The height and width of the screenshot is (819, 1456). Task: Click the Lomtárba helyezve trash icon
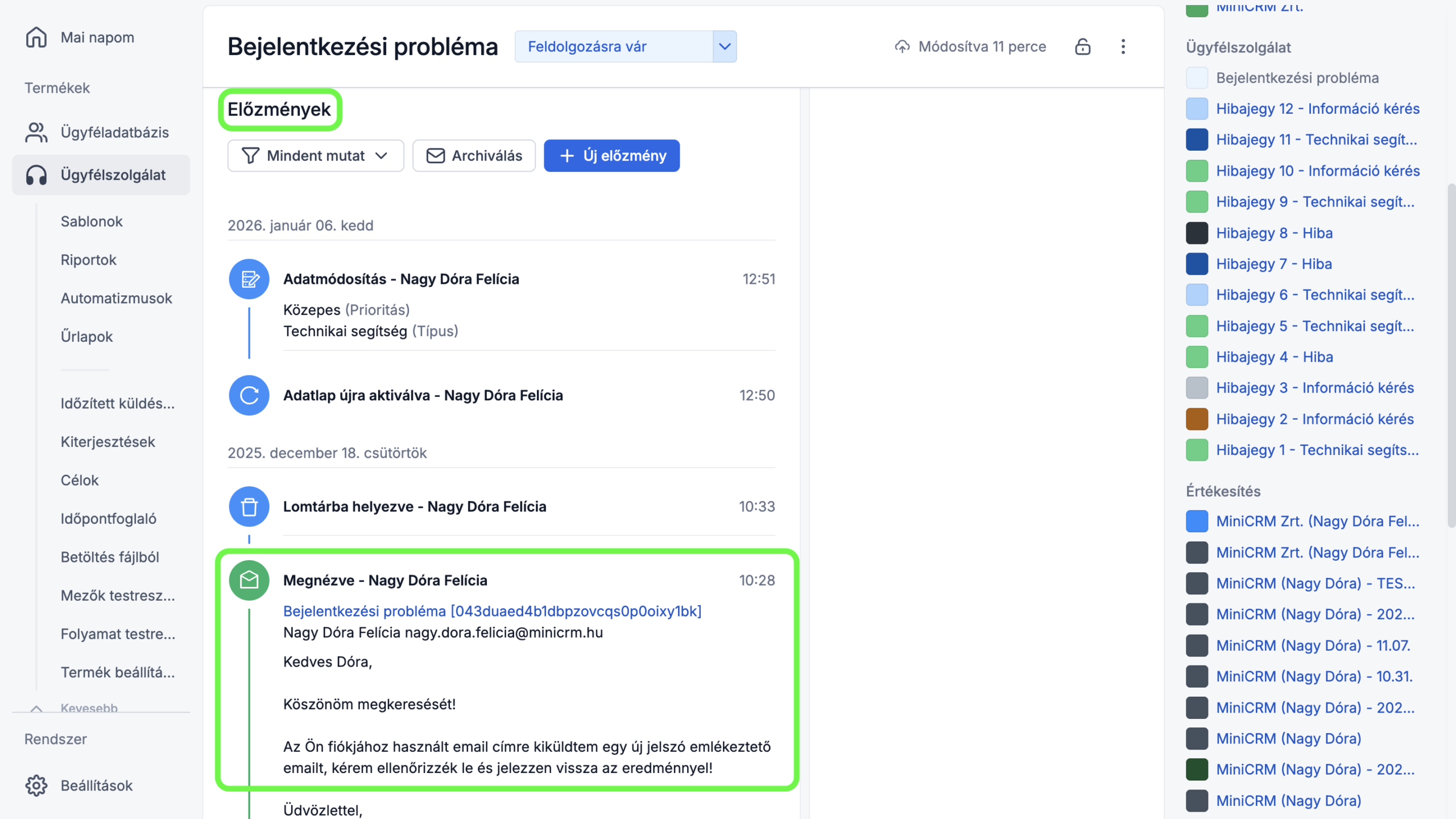[x=249, y=506]
